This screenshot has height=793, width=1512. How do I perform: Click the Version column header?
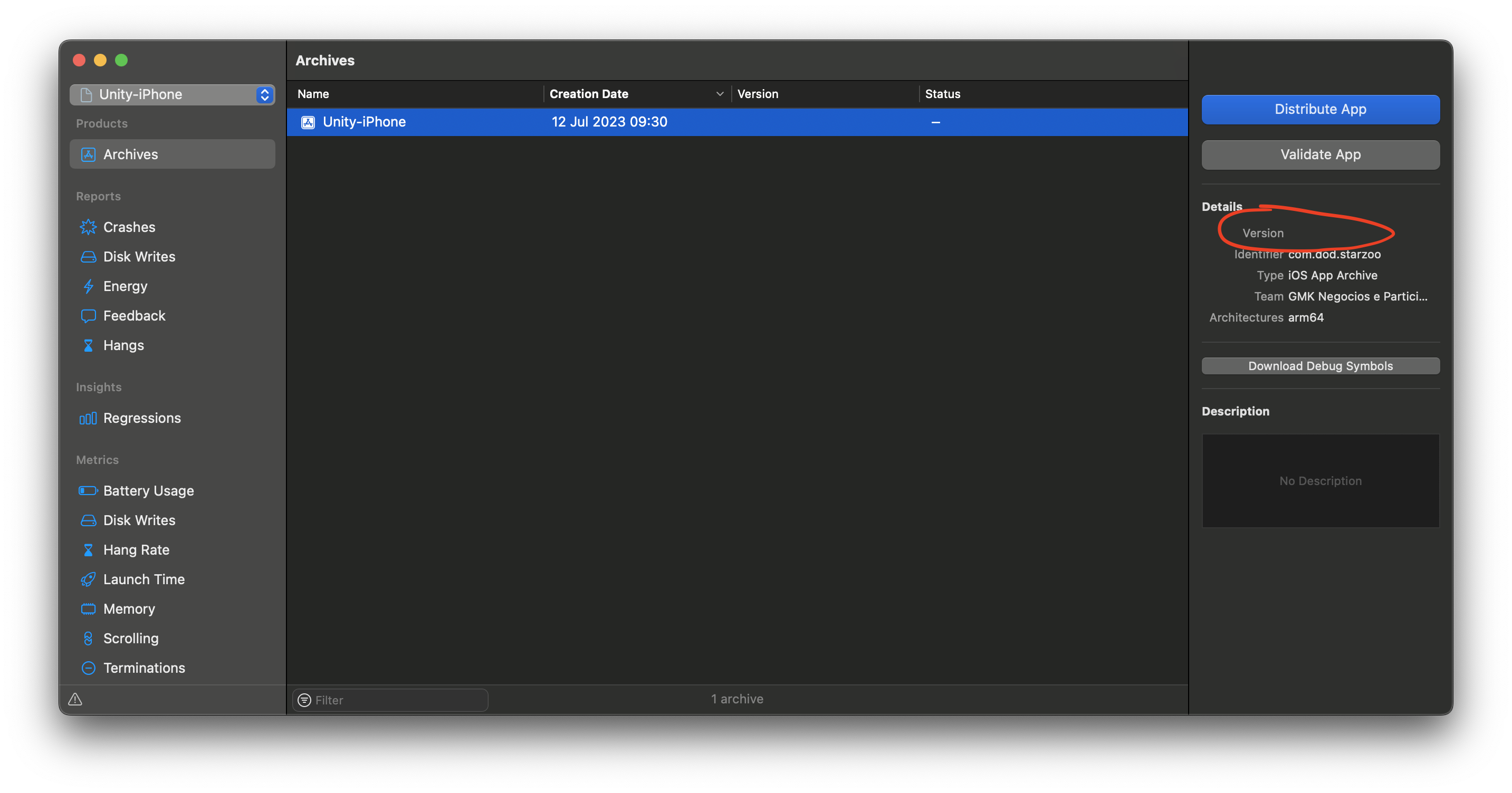click(x=757, y=94)
